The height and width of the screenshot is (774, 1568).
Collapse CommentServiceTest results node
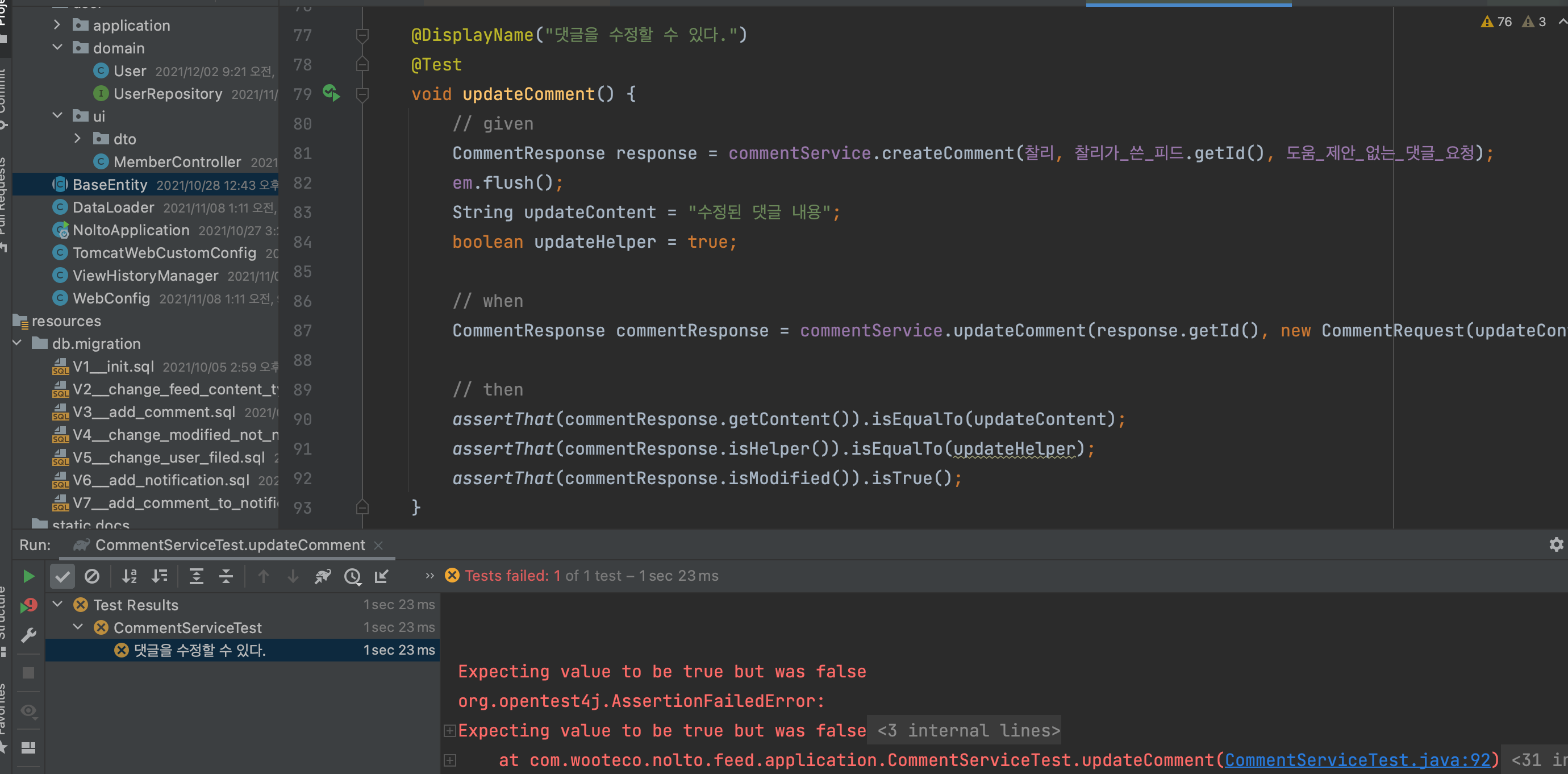[78, 627]
